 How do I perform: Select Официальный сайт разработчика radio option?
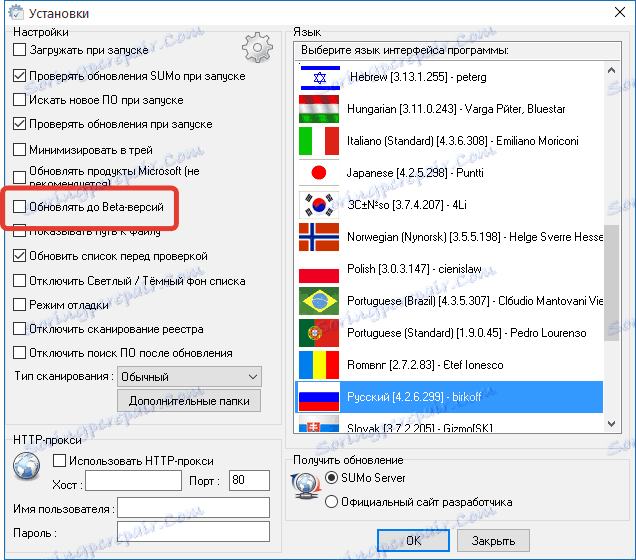coord(331,502)
